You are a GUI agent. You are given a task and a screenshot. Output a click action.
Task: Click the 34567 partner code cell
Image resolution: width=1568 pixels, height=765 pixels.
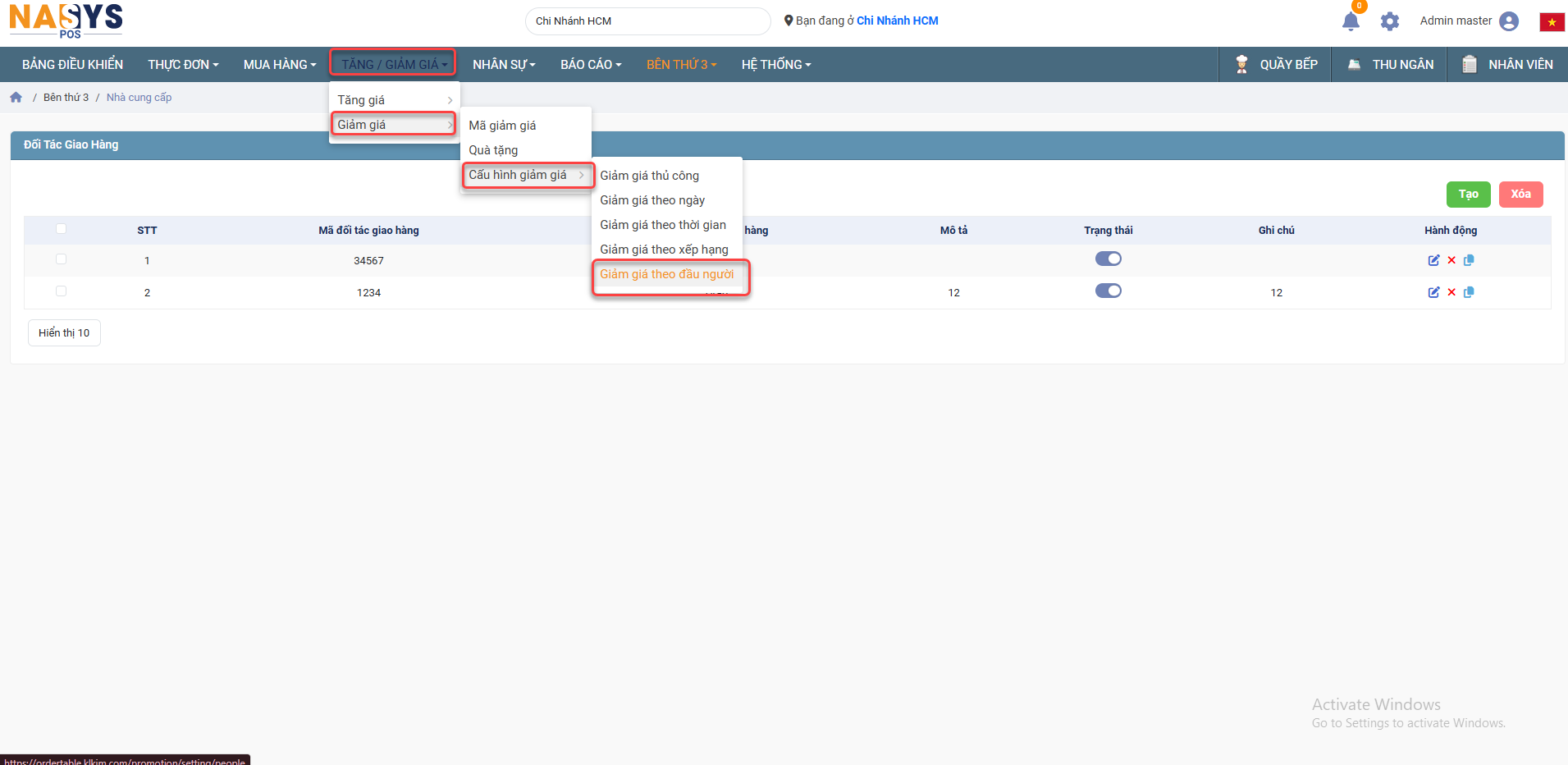pos(368,260)
